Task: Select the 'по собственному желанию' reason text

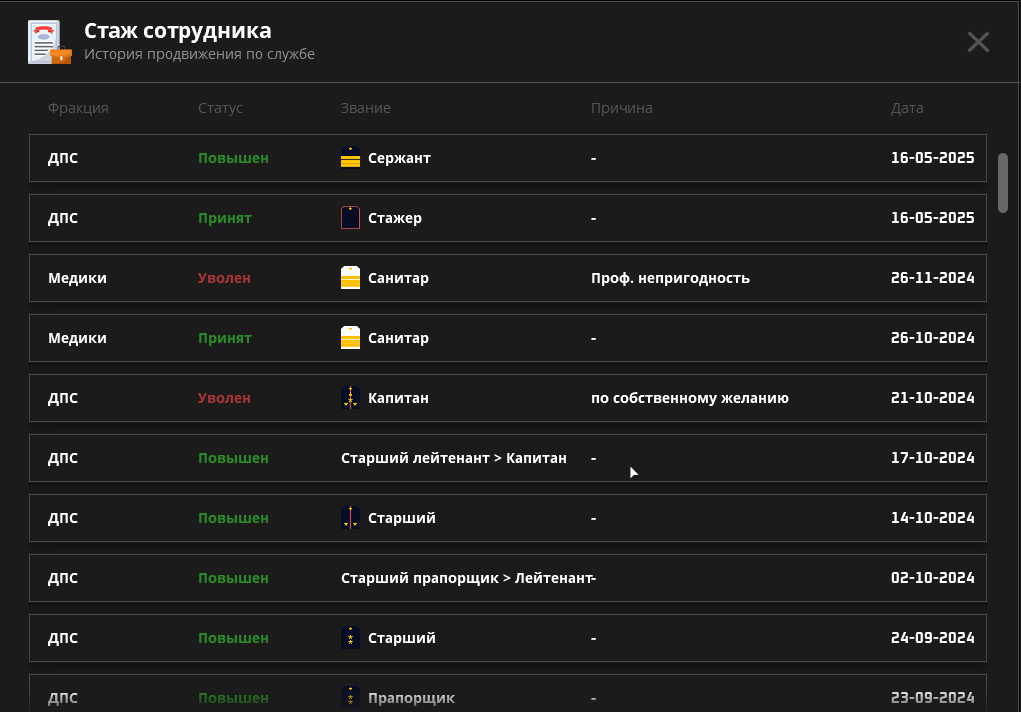Action: click(x=689, y=398)
